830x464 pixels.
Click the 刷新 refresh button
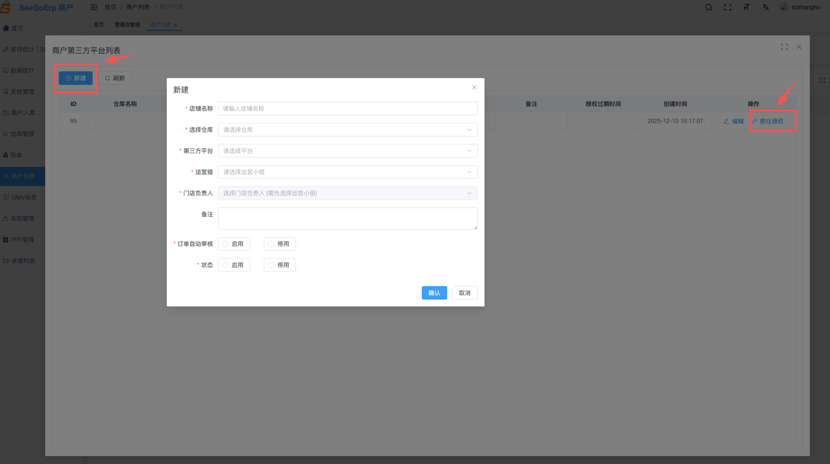pos(115,78)
